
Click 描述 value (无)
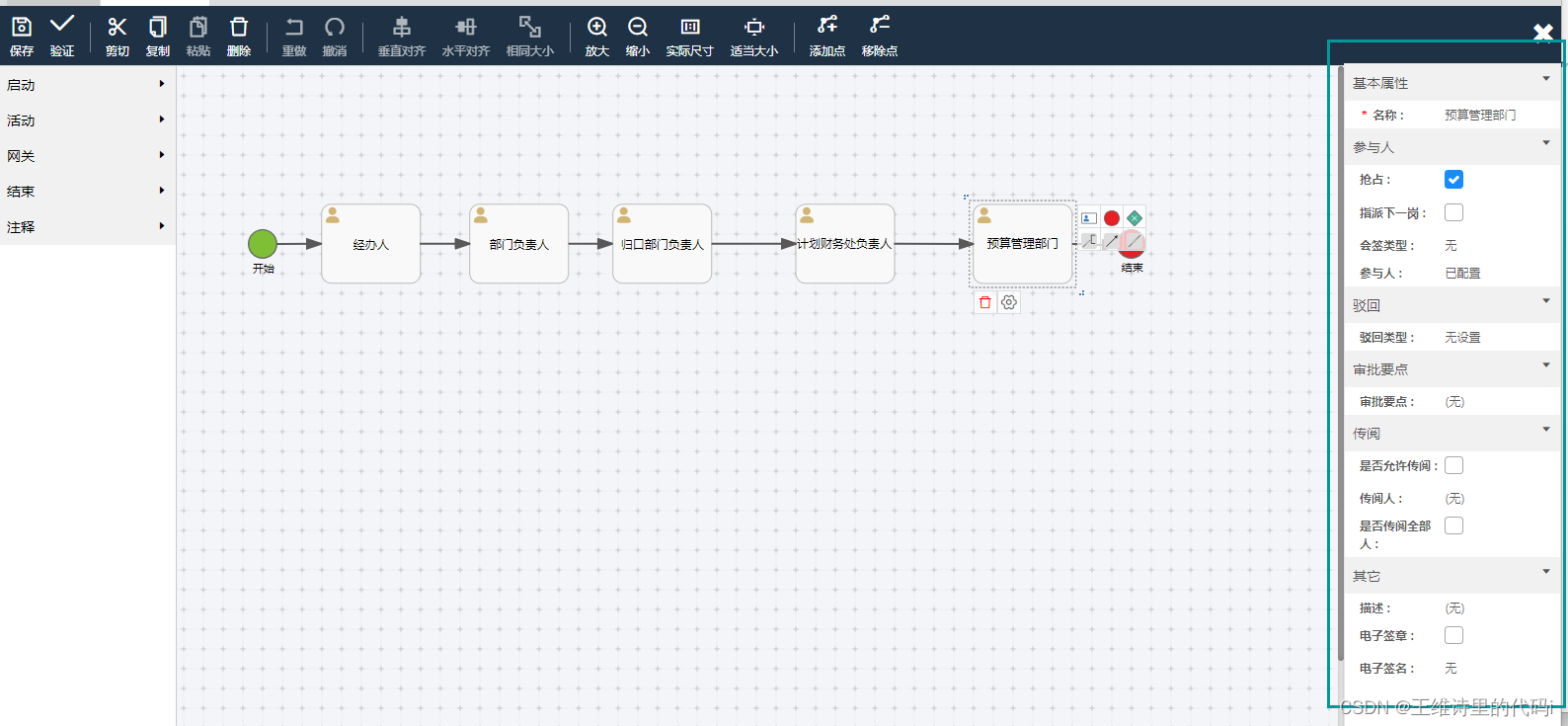click(1454, 608)
